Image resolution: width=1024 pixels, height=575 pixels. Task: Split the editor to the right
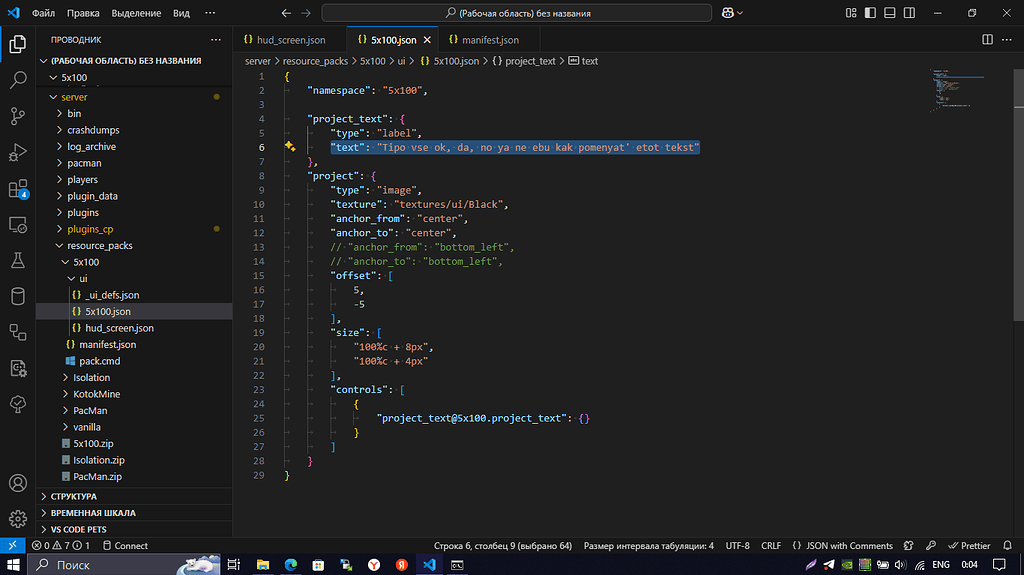987,40
